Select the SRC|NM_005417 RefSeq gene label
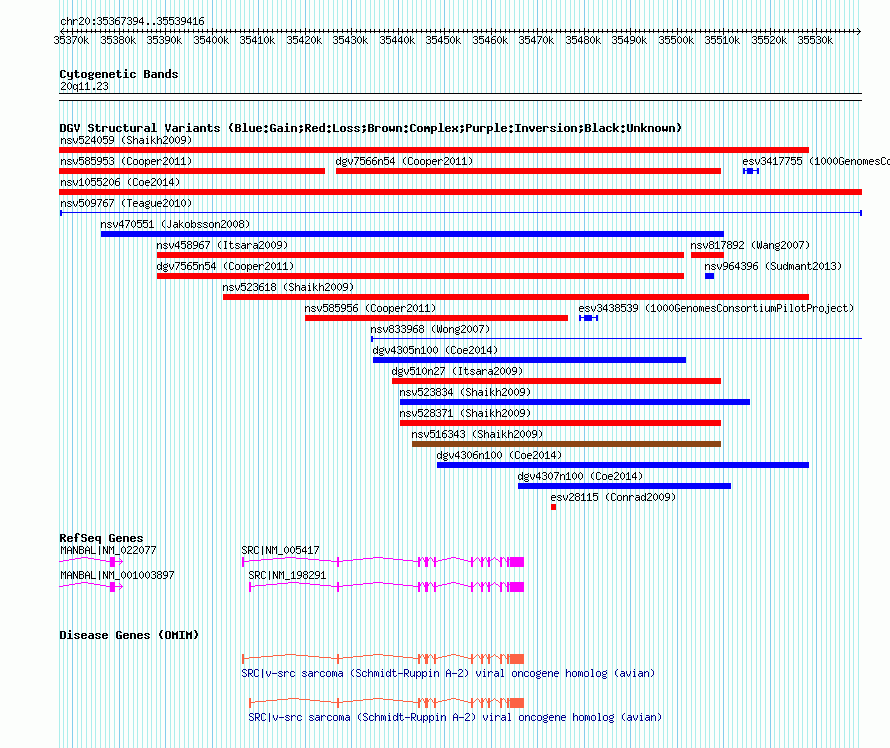Image resolution: width=890 pixels, height=748 pixels. pyautogui.click(x=280, y=550)
